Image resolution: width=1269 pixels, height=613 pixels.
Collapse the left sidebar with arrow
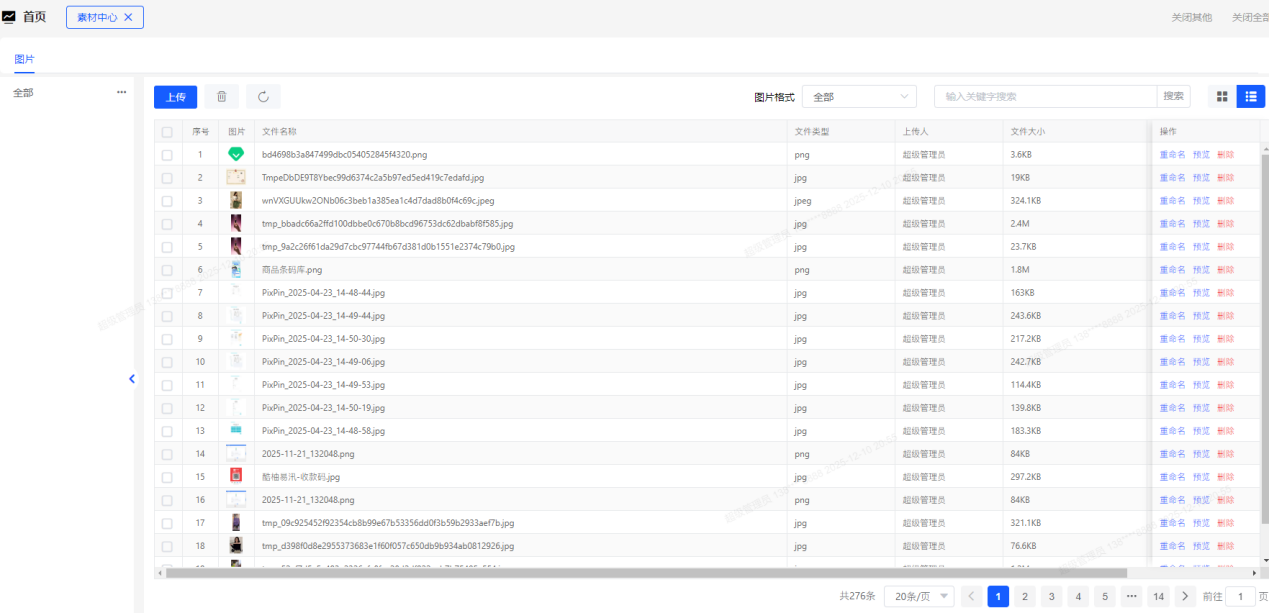(x=132, y=379)
